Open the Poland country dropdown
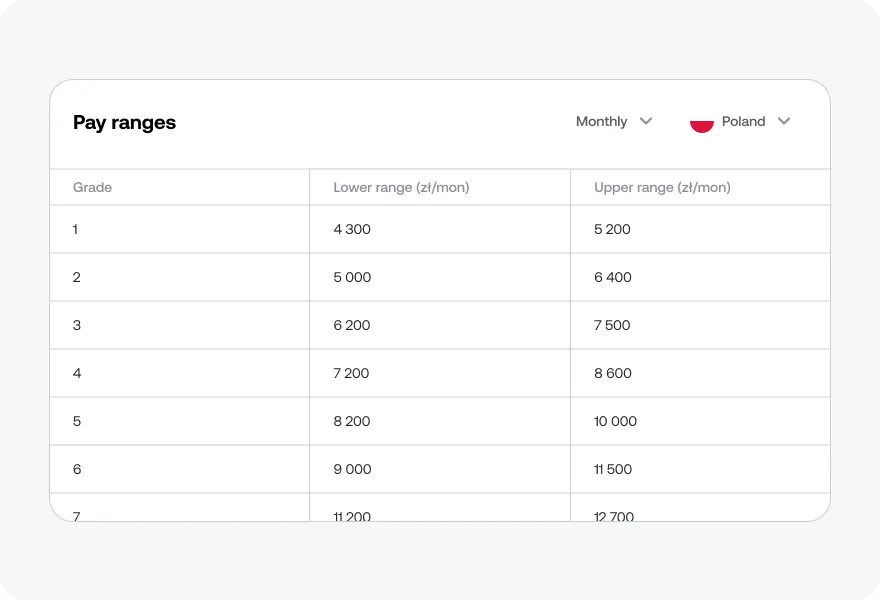Viewport: 880px width, 600px height. point(740,121)
